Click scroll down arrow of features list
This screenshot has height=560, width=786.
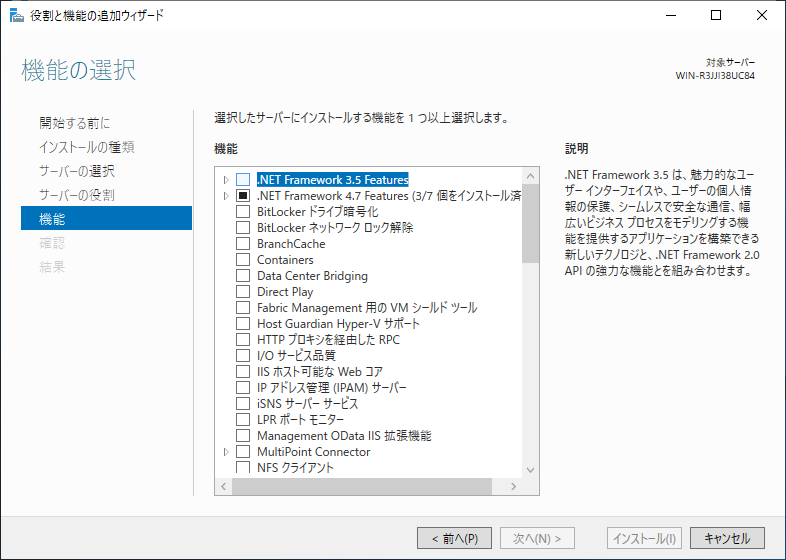coord(530,470)
